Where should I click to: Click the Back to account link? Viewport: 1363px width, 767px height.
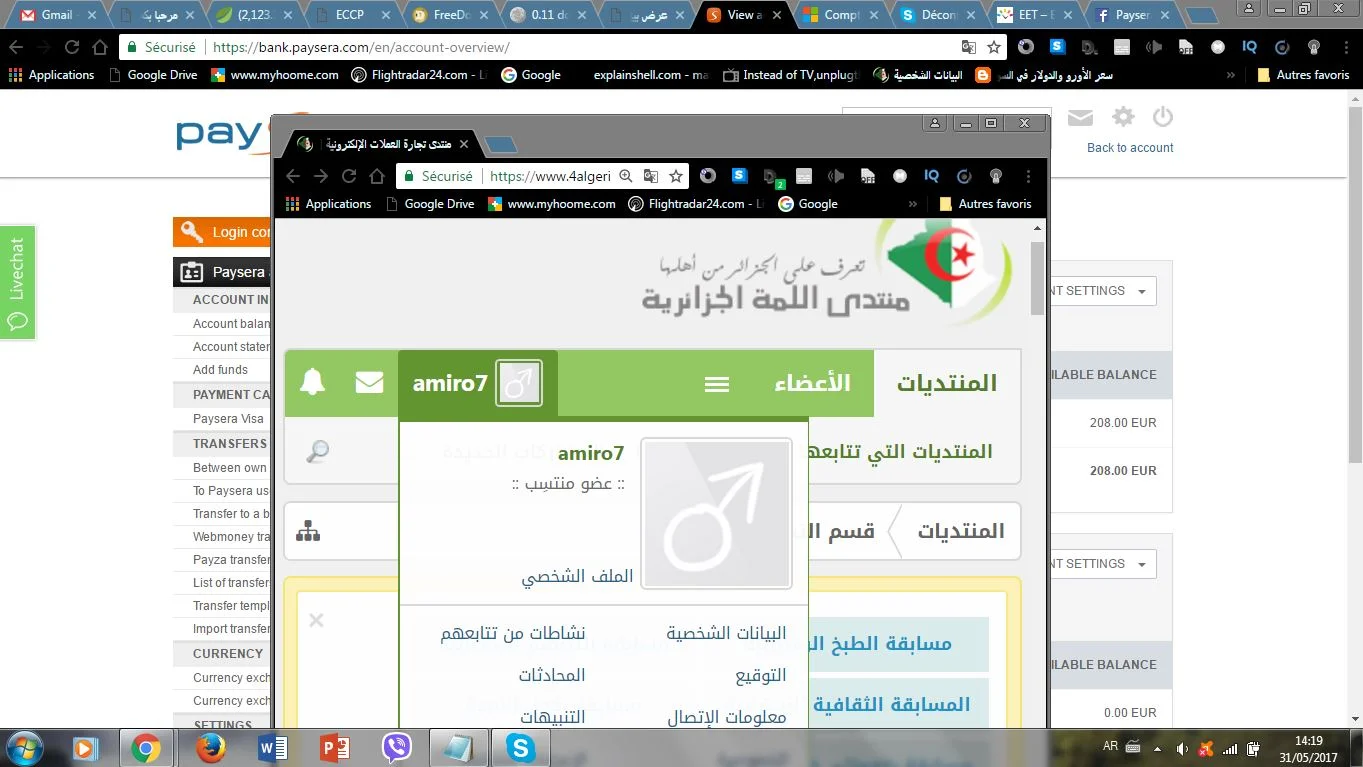coord(1130,148)
